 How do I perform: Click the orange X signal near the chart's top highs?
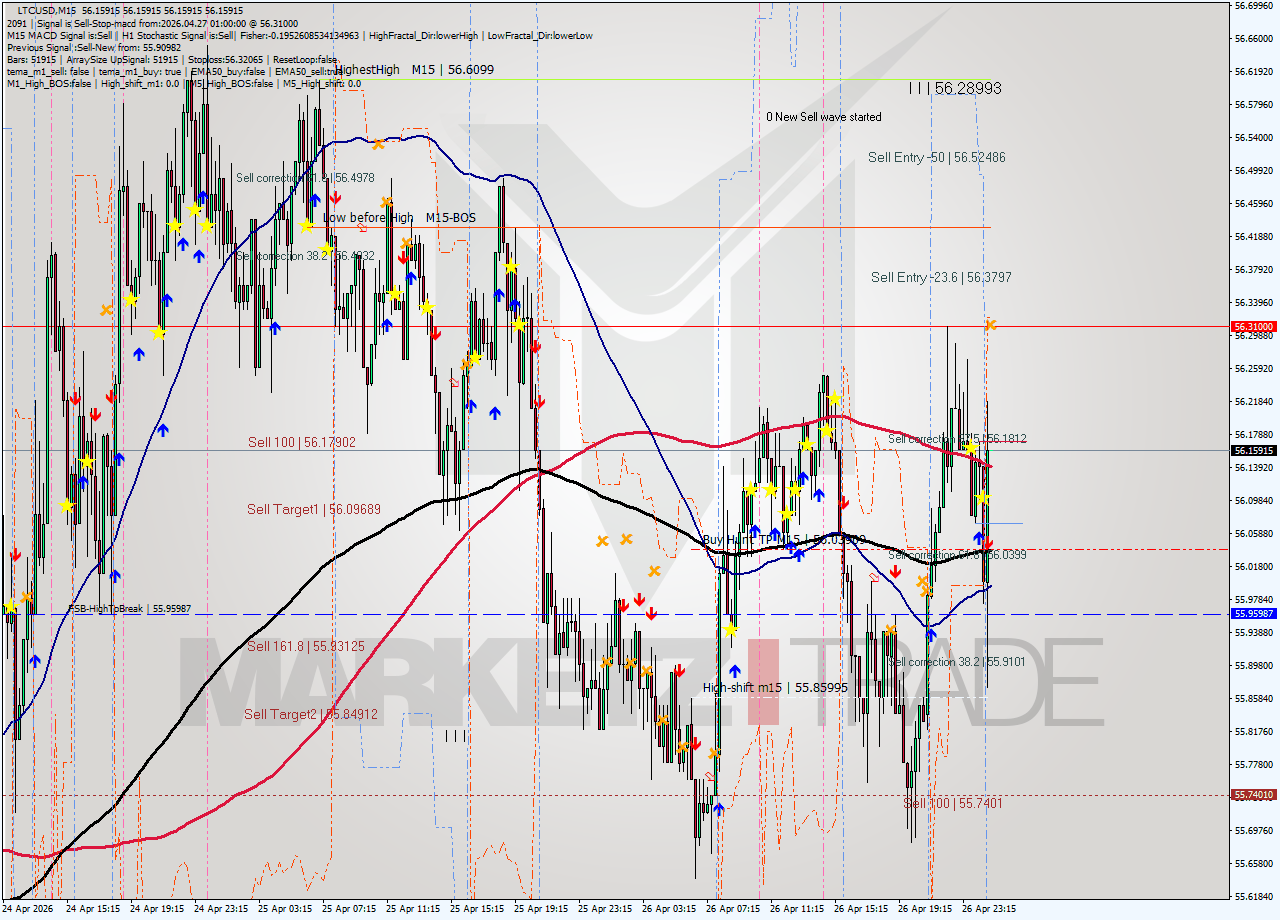(378, 145)
